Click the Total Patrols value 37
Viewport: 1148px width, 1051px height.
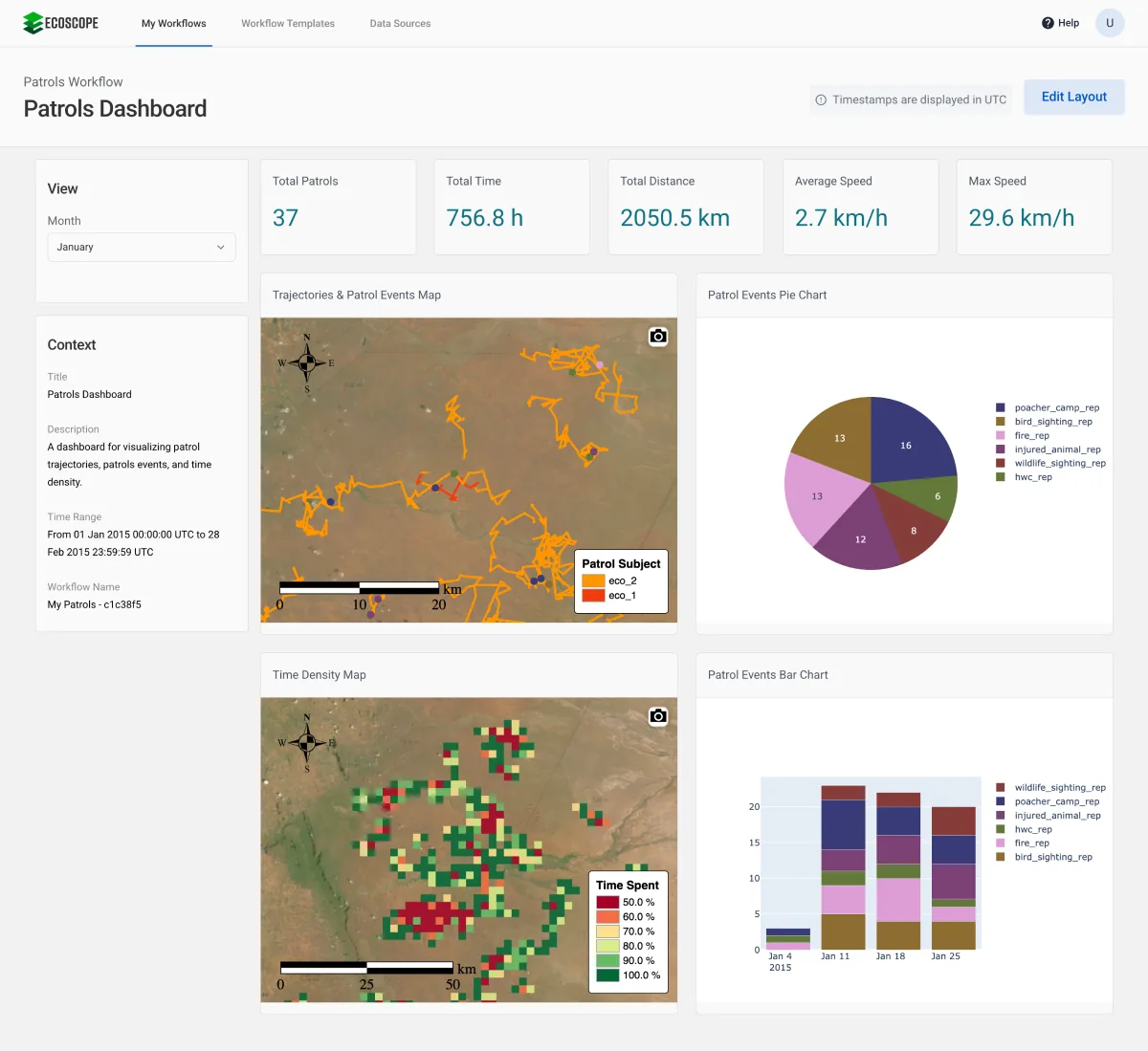click(285, 218)
